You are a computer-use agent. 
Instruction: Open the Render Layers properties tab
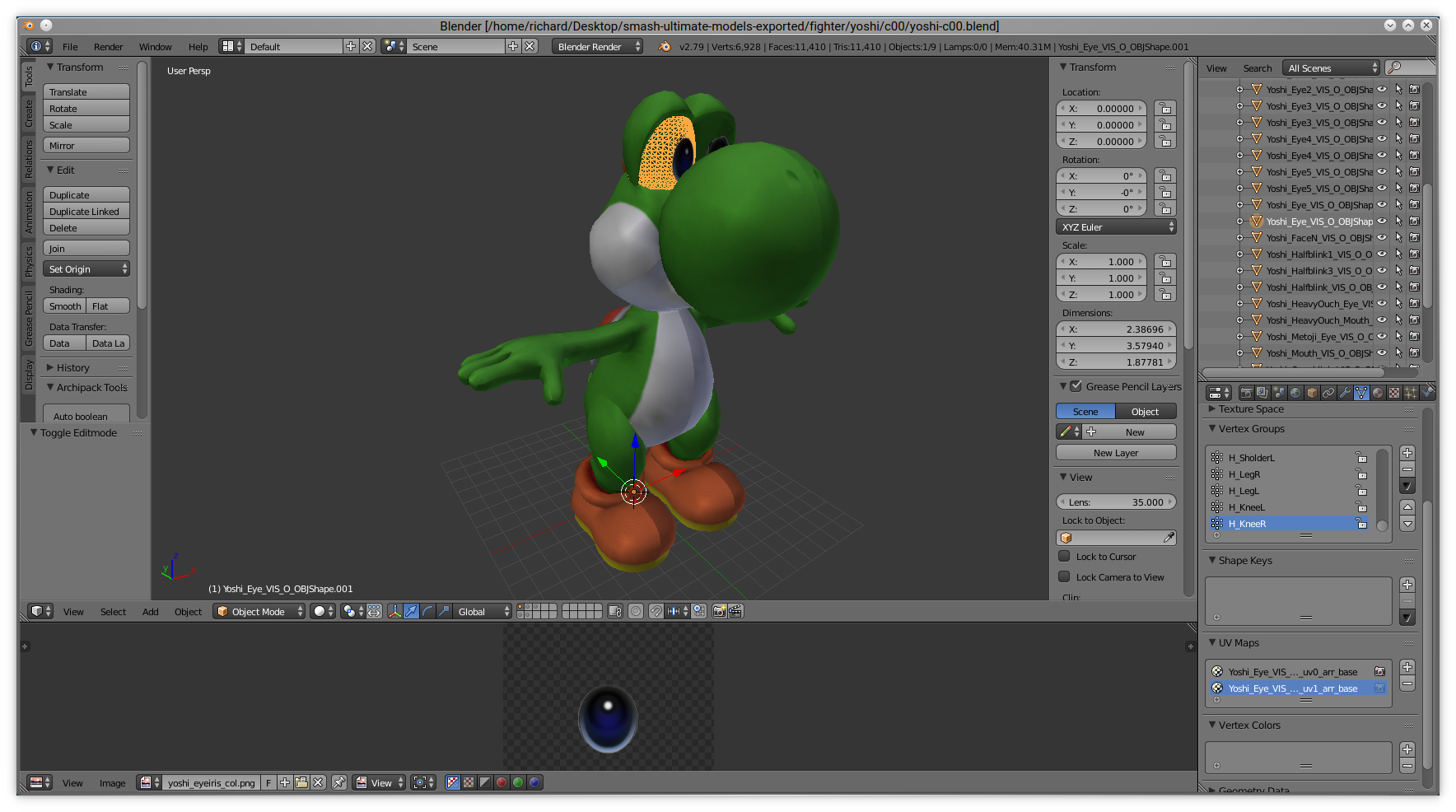pyautogui.click(x=1262, y=393)
